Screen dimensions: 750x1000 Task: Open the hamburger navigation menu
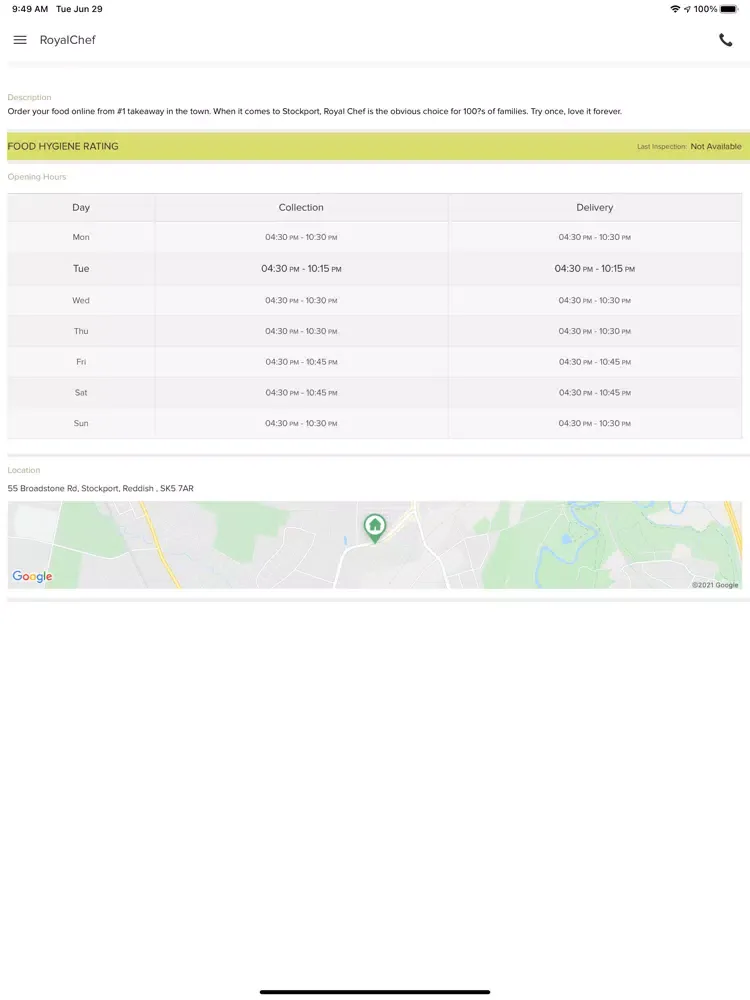pyautogui.click(x=20, y=40)
